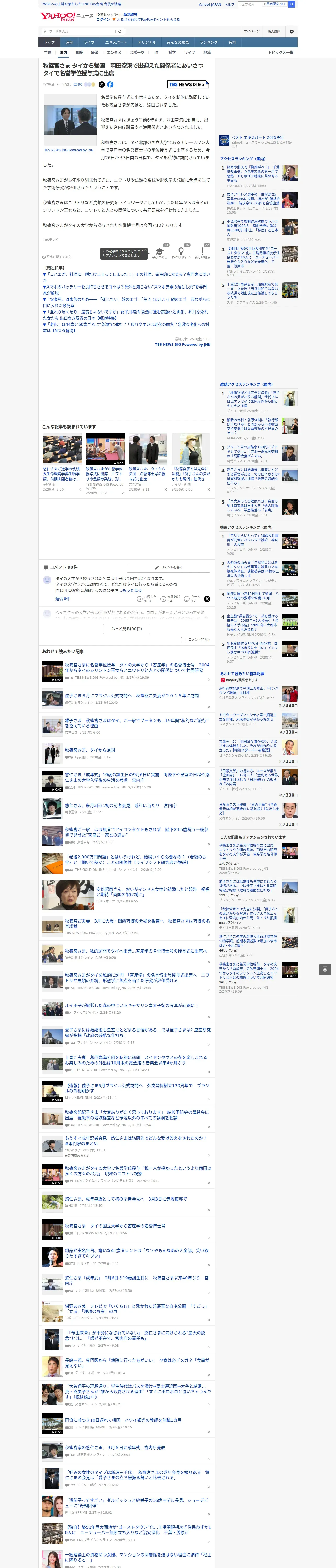The image size is (336, 1568).
Task: Open the ランキング tab
Action: click(x=209, y=43)
